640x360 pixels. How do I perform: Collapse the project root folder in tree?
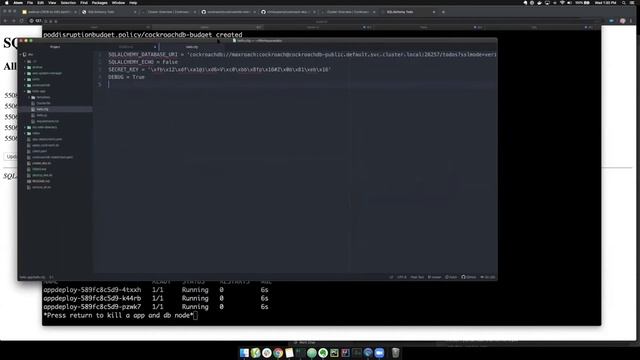click(x=21, y=54)
